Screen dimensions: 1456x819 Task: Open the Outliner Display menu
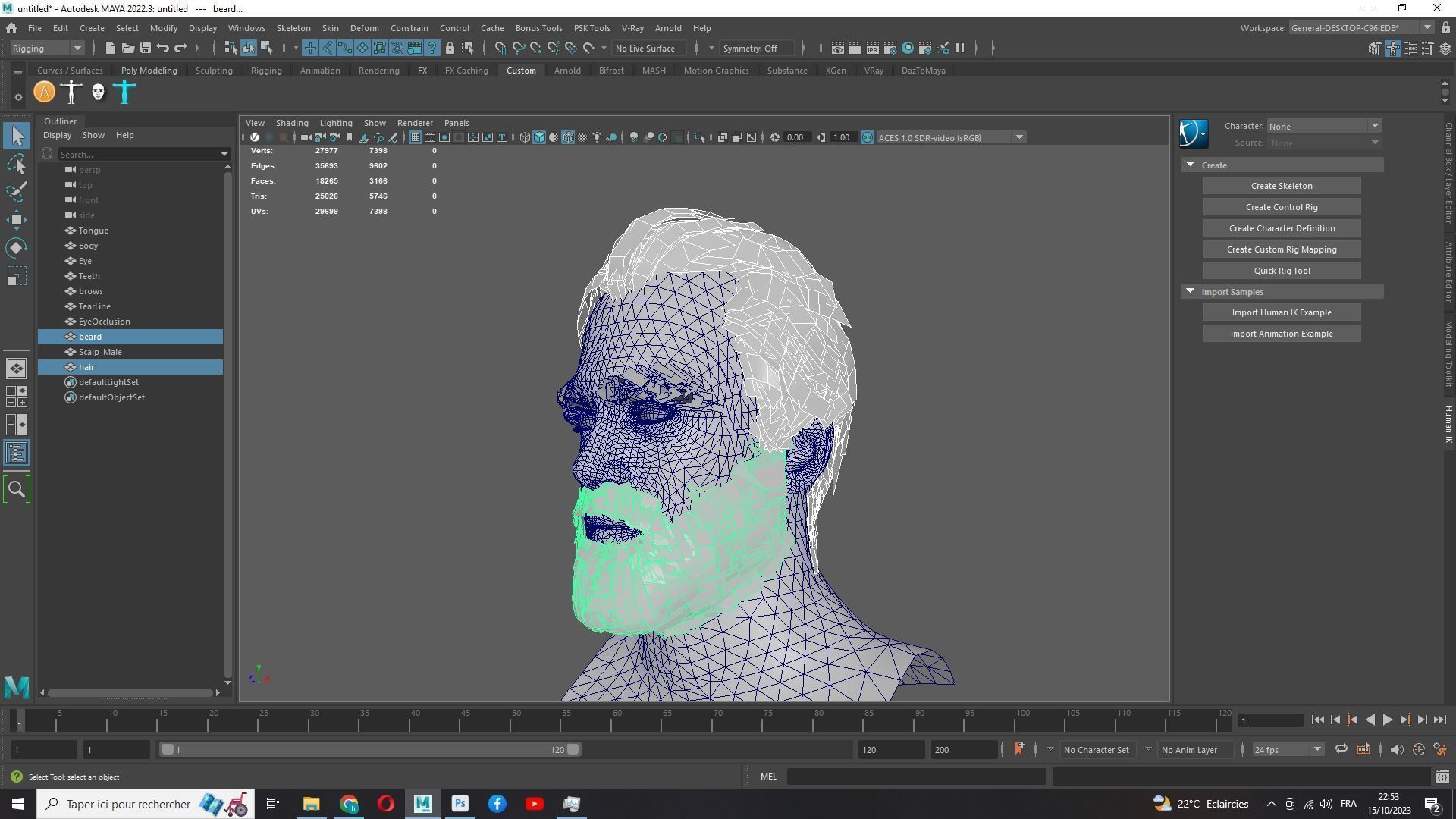pos(57,135)
